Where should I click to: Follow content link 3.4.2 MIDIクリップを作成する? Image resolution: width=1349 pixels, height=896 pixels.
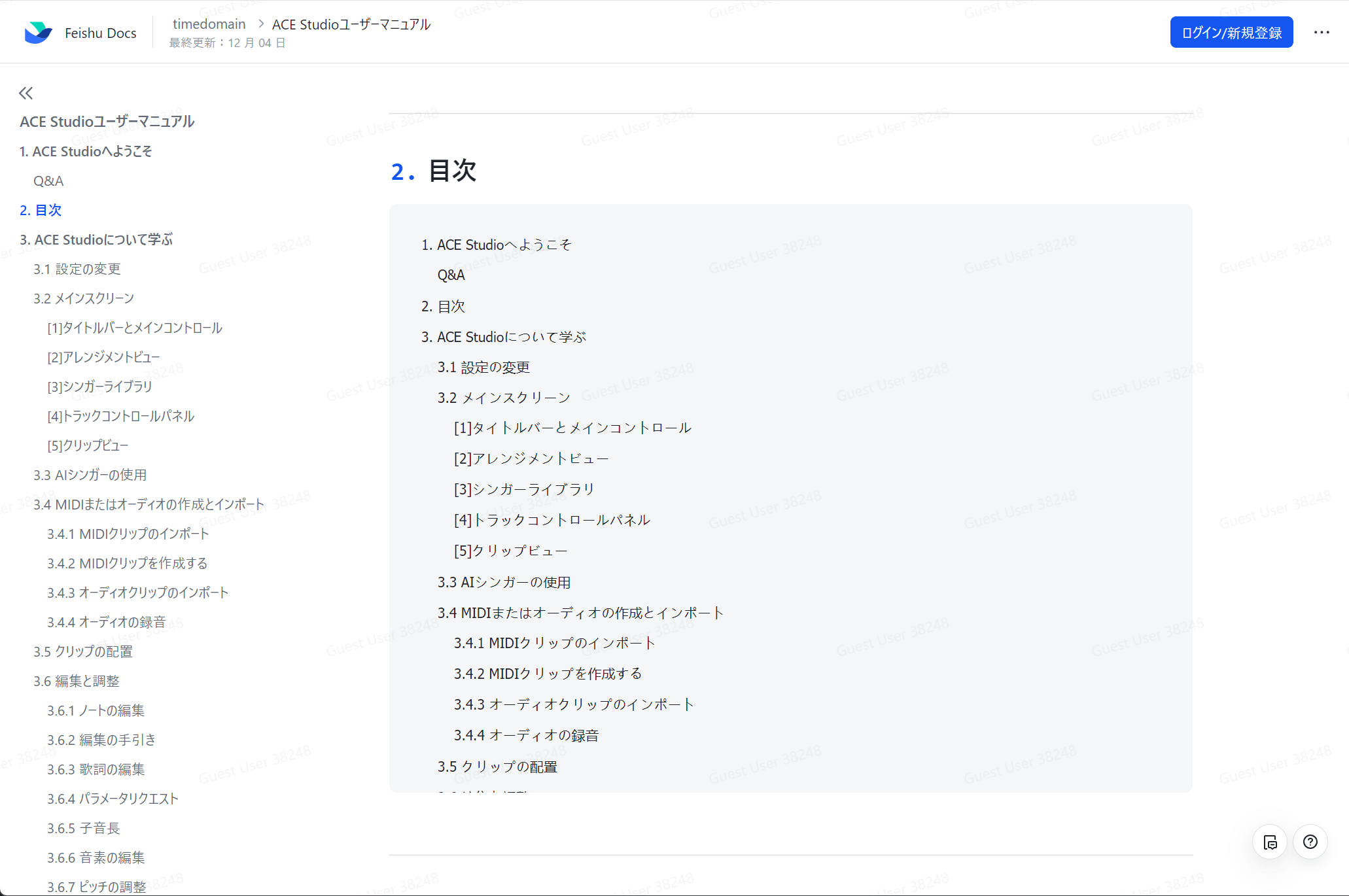[548, 674]
